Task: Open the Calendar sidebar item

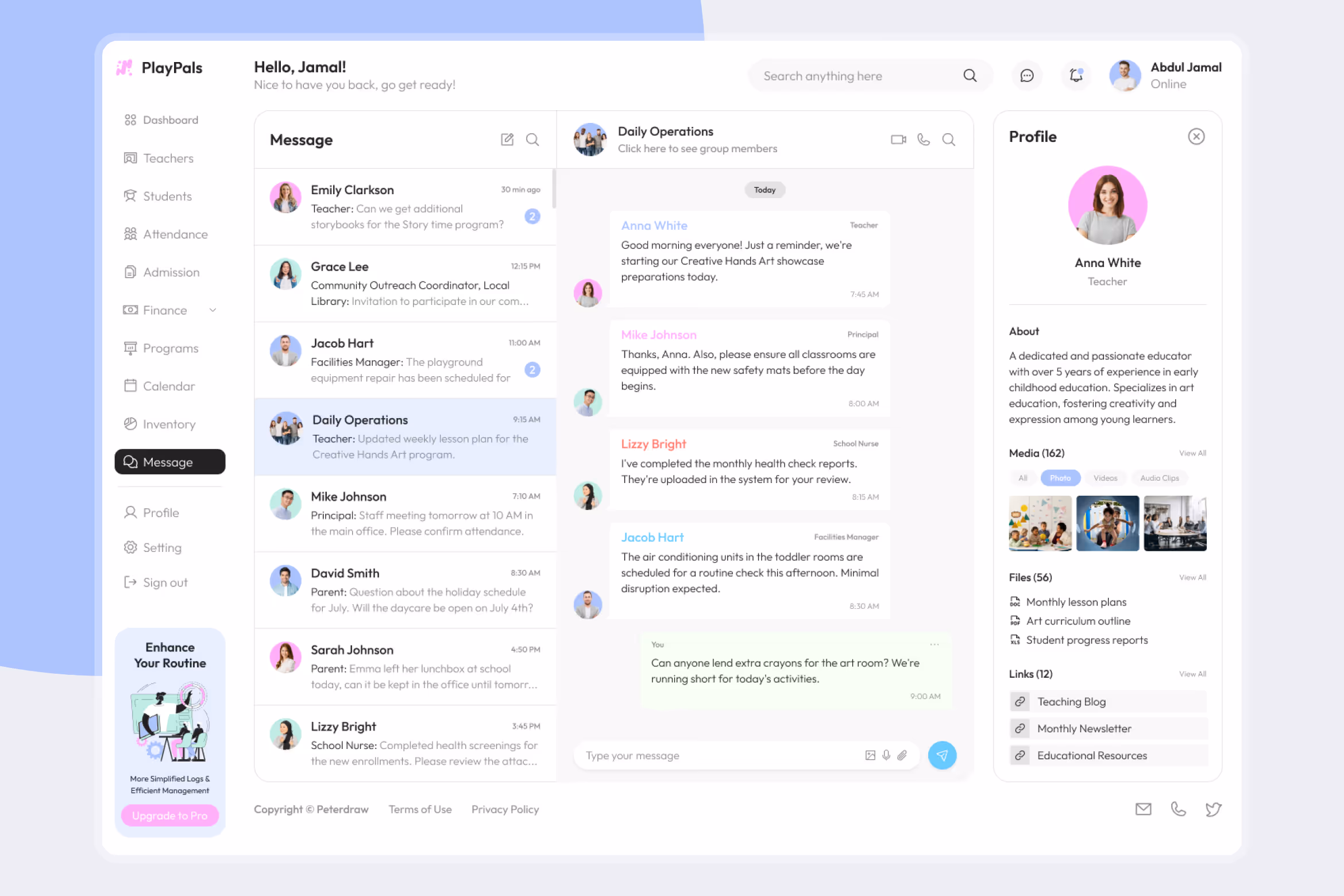Action: click(x=168, y=386)
